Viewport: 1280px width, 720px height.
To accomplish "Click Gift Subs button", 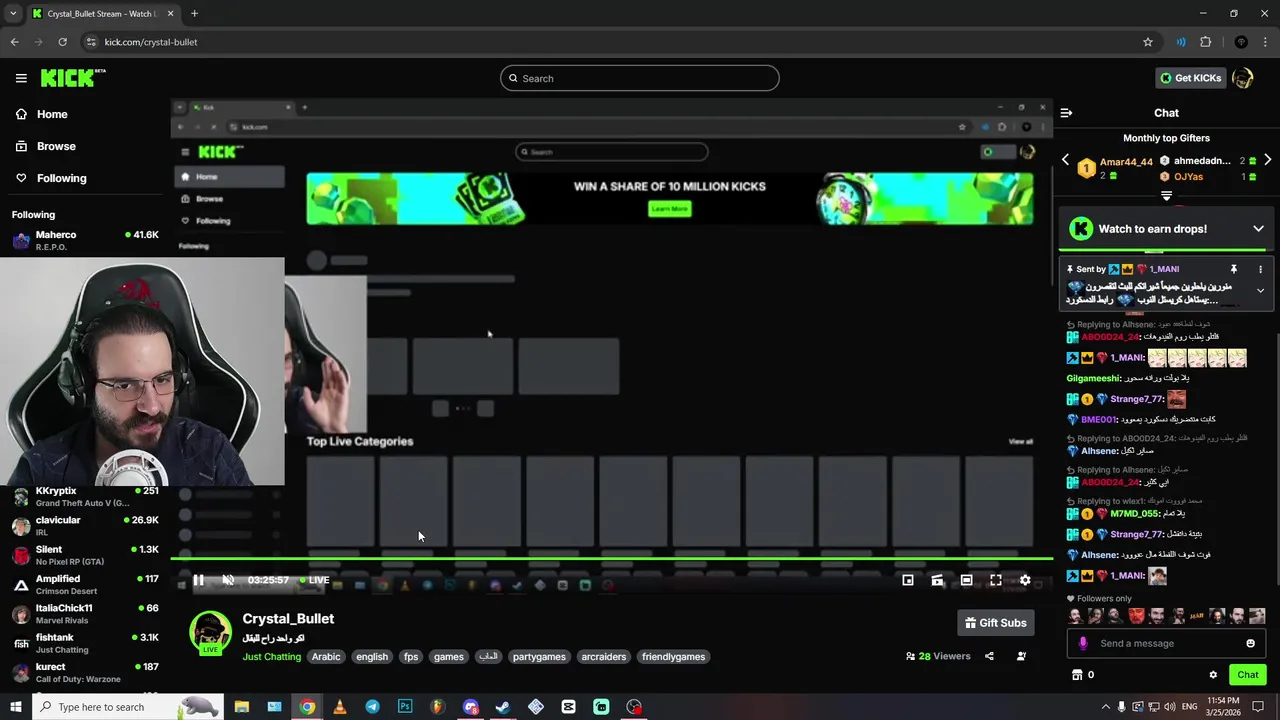I will 995,623.
